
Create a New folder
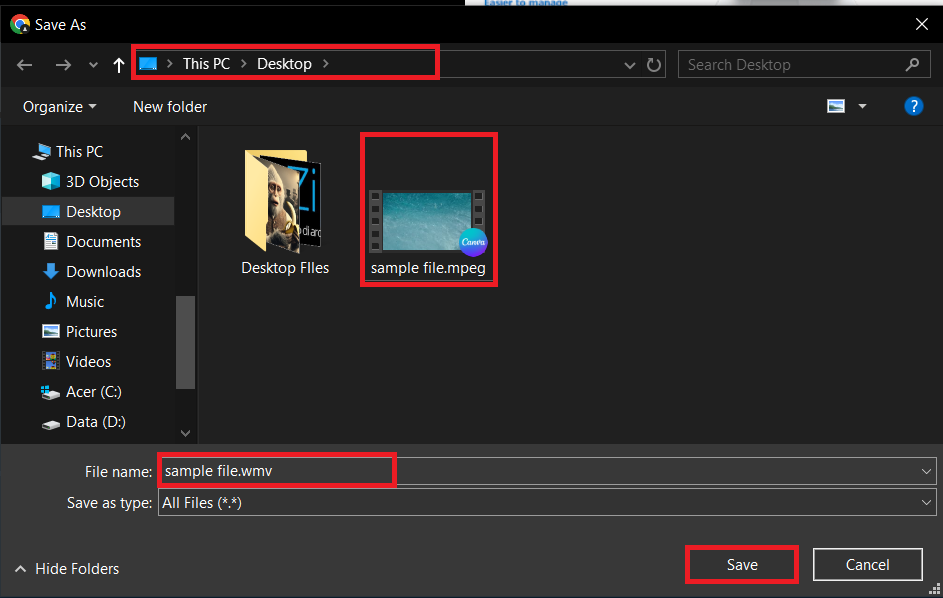coord(169,106)
